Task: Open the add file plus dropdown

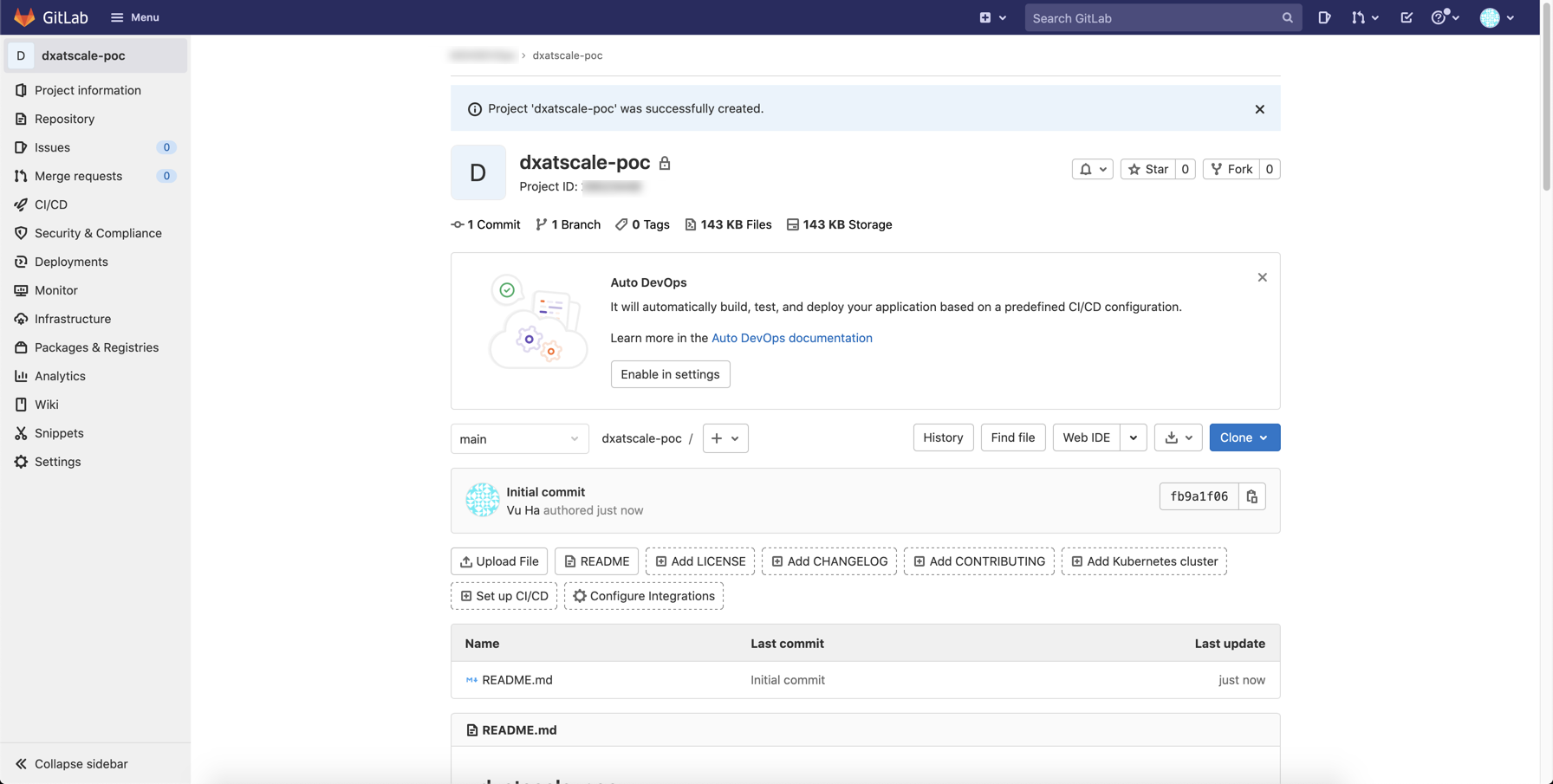Action: pyautogui.click(x=725, y=438)
